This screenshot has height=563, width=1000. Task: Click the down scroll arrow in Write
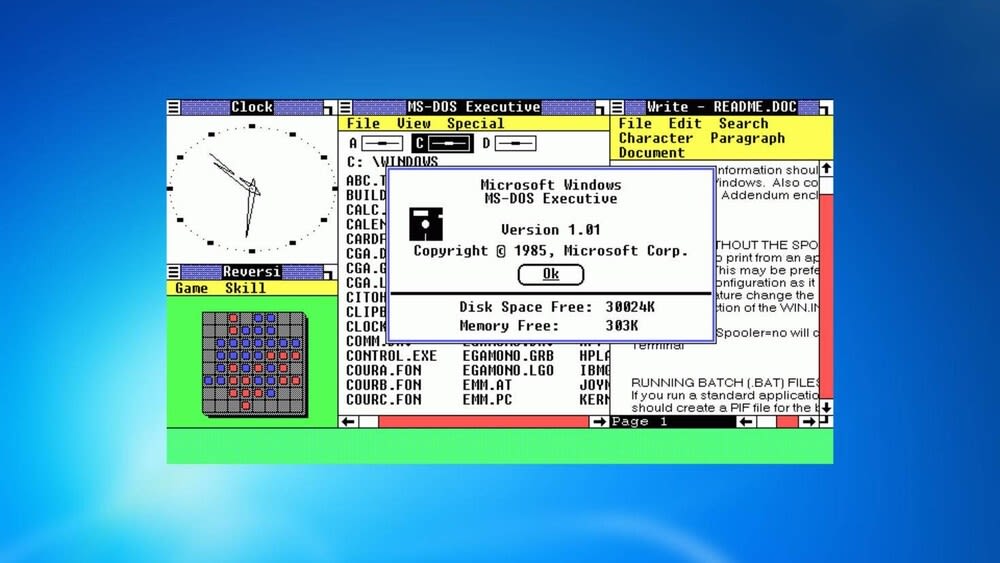(826, 407)
